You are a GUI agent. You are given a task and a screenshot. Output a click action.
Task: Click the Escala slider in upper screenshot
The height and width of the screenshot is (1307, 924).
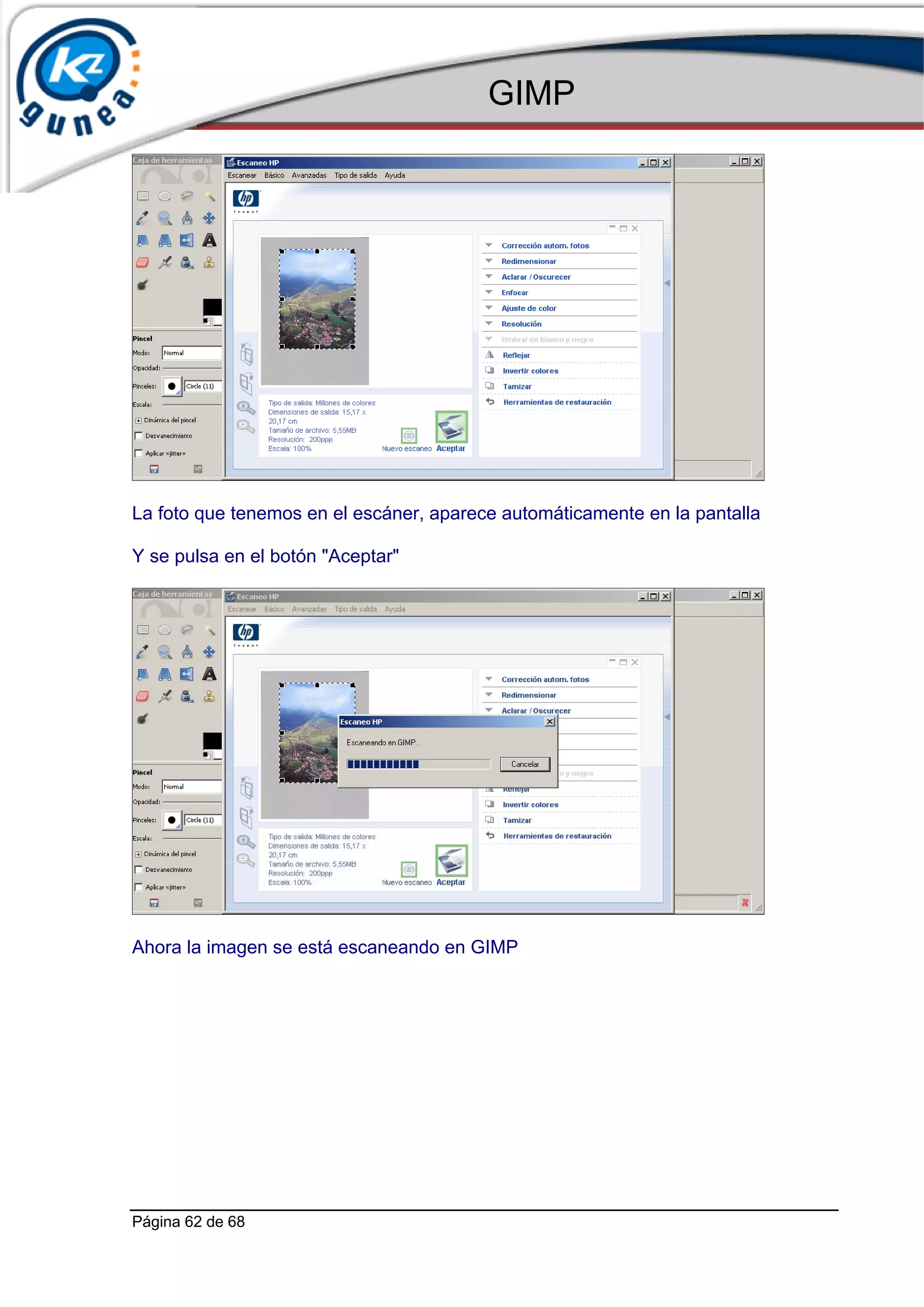192,405
